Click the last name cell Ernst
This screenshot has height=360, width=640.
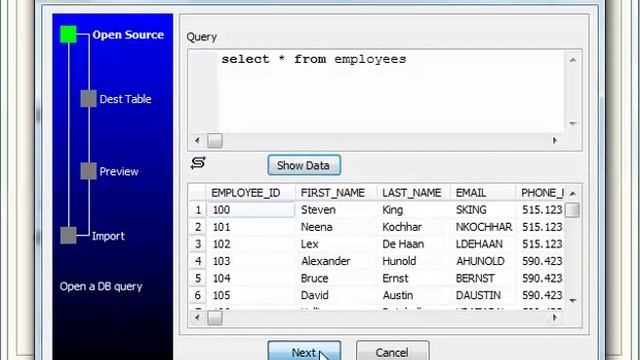[414, 278]
